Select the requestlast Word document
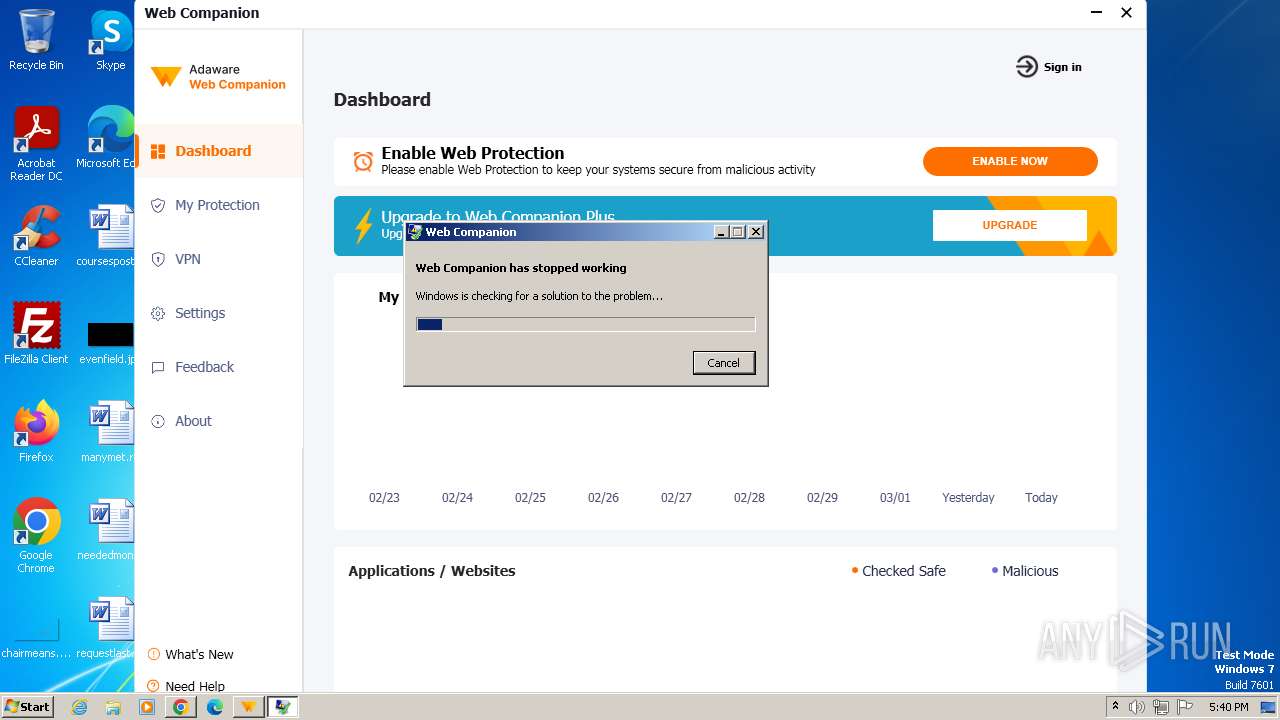 [106, 628]
